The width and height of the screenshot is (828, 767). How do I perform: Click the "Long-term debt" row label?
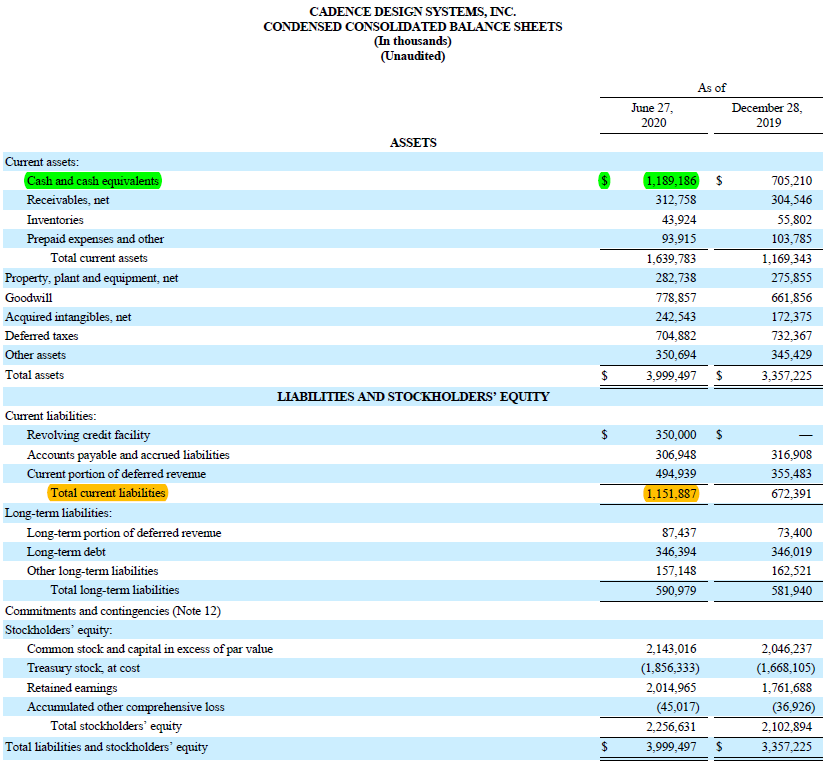click(x=66, y=552)
